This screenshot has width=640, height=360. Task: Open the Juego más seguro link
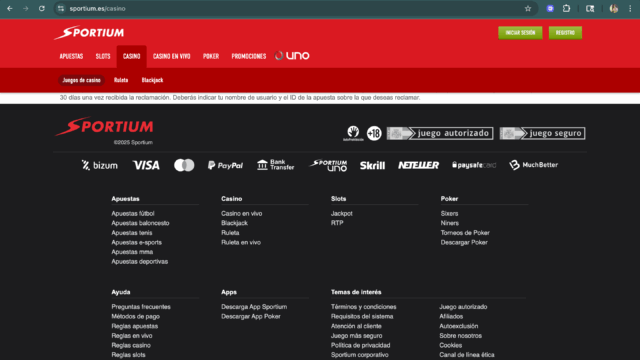pyautogui.click(x=356, y=336)
